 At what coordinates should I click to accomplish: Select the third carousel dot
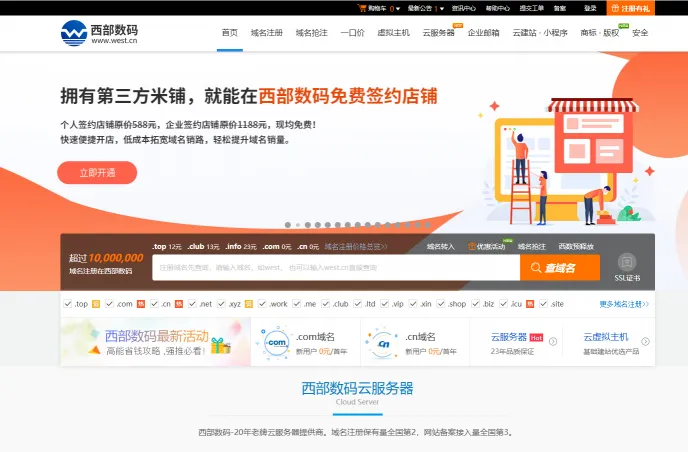[308, 225]
